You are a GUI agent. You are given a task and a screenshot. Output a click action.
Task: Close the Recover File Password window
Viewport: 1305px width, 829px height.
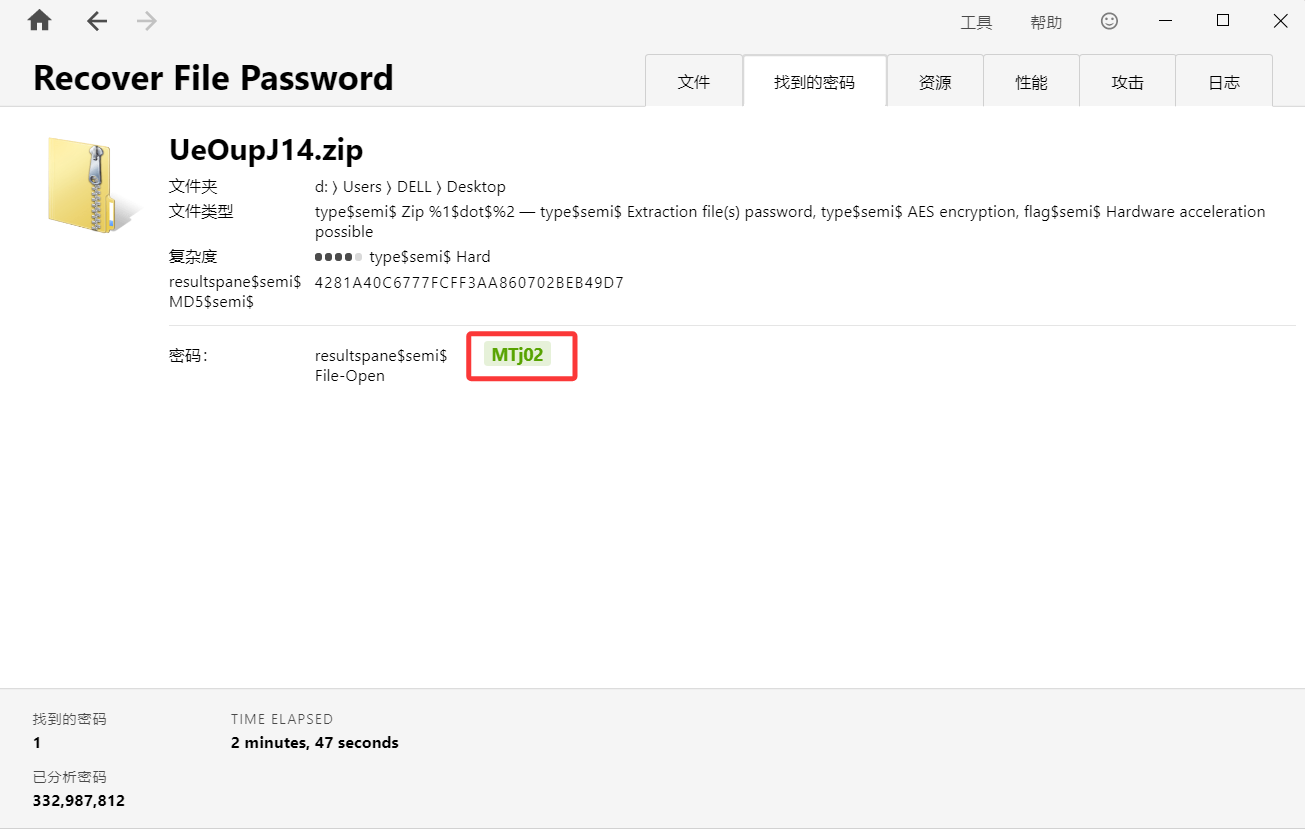(1280, 20)
